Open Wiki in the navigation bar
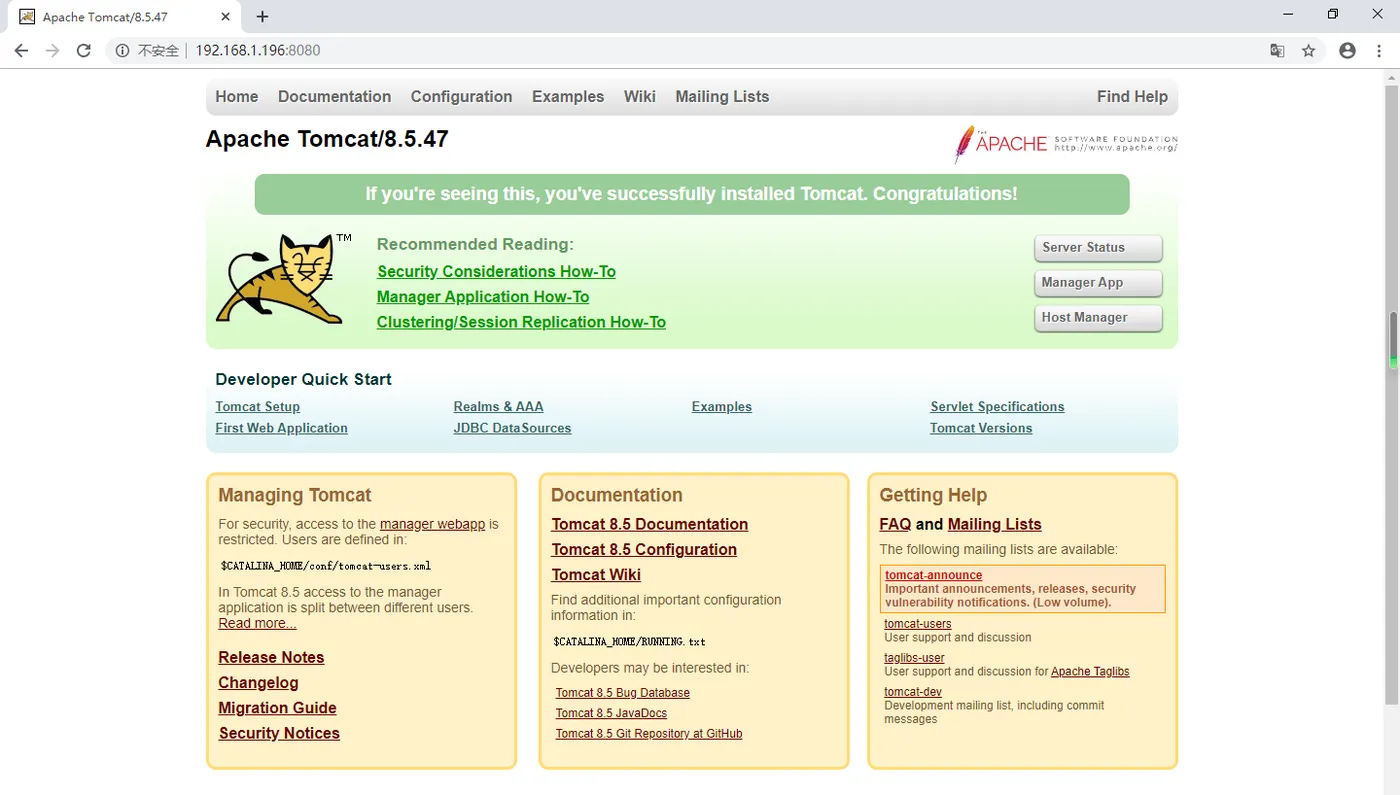Image resolution: width=1400 pixels, height=795 pixels. (640, 97)
